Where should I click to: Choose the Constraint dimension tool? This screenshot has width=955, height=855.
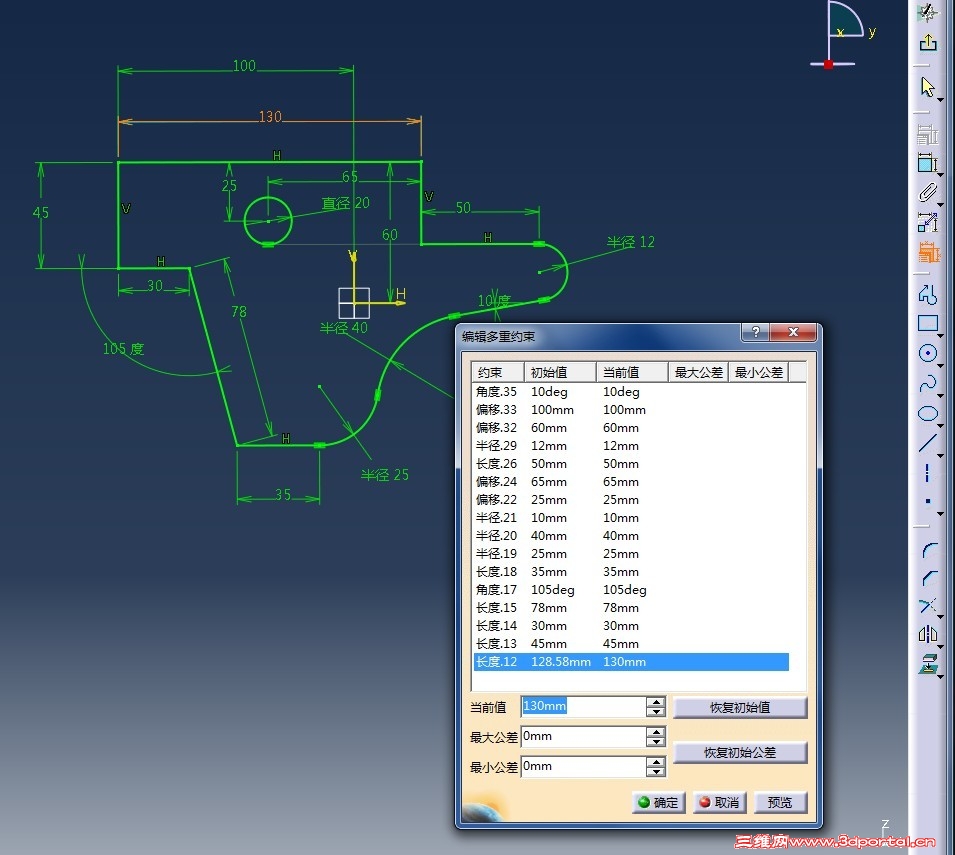coord(927,163)
